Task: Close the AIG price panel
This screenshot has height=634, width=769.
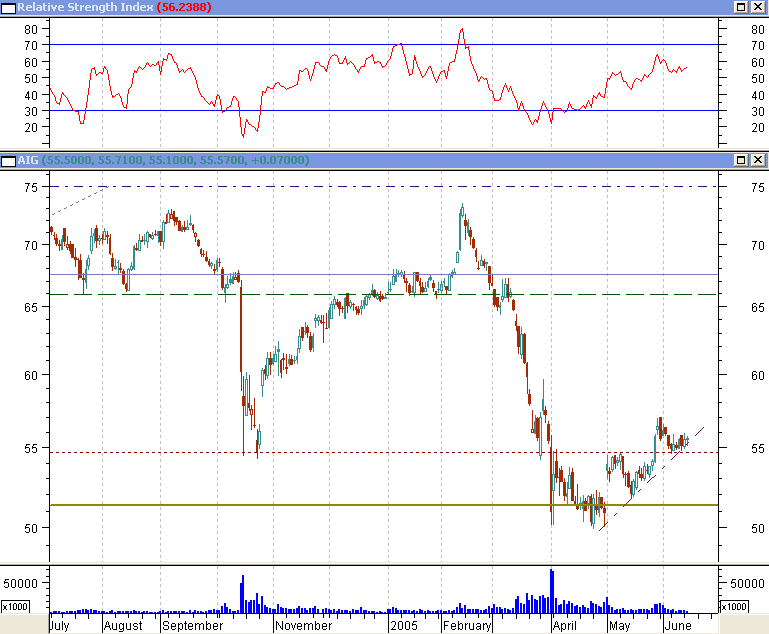Action: pyautogui.click(x=758, y=160)
